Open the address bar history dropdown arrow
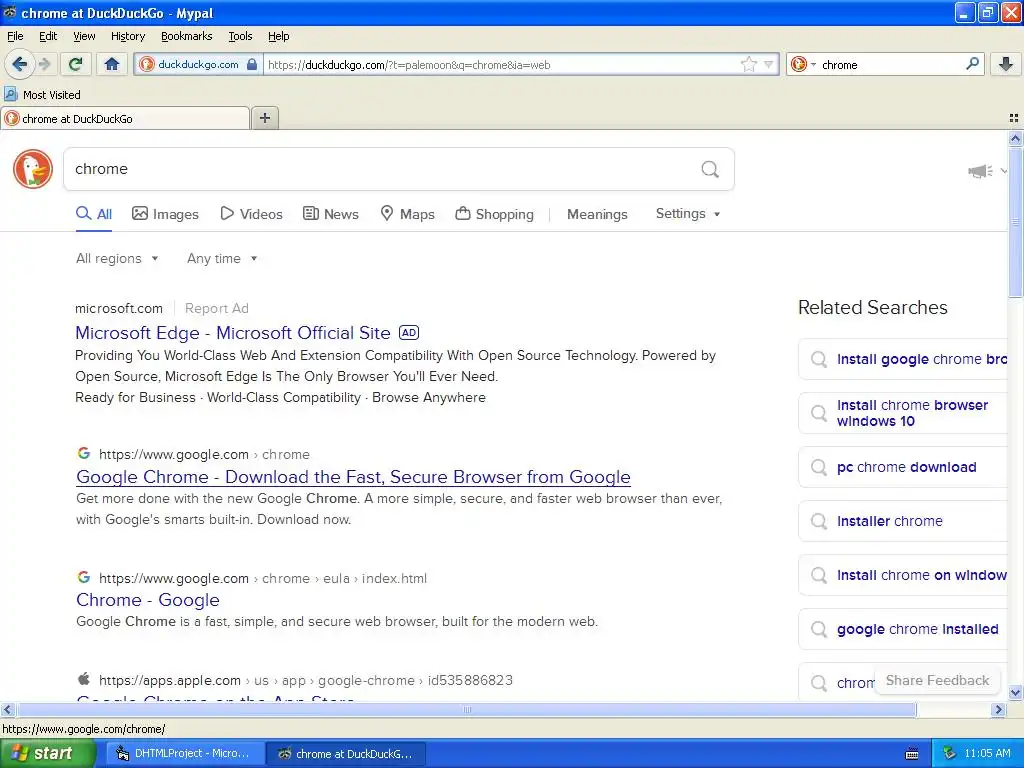This screenshot has height=768, width=1024. point(769,64)
